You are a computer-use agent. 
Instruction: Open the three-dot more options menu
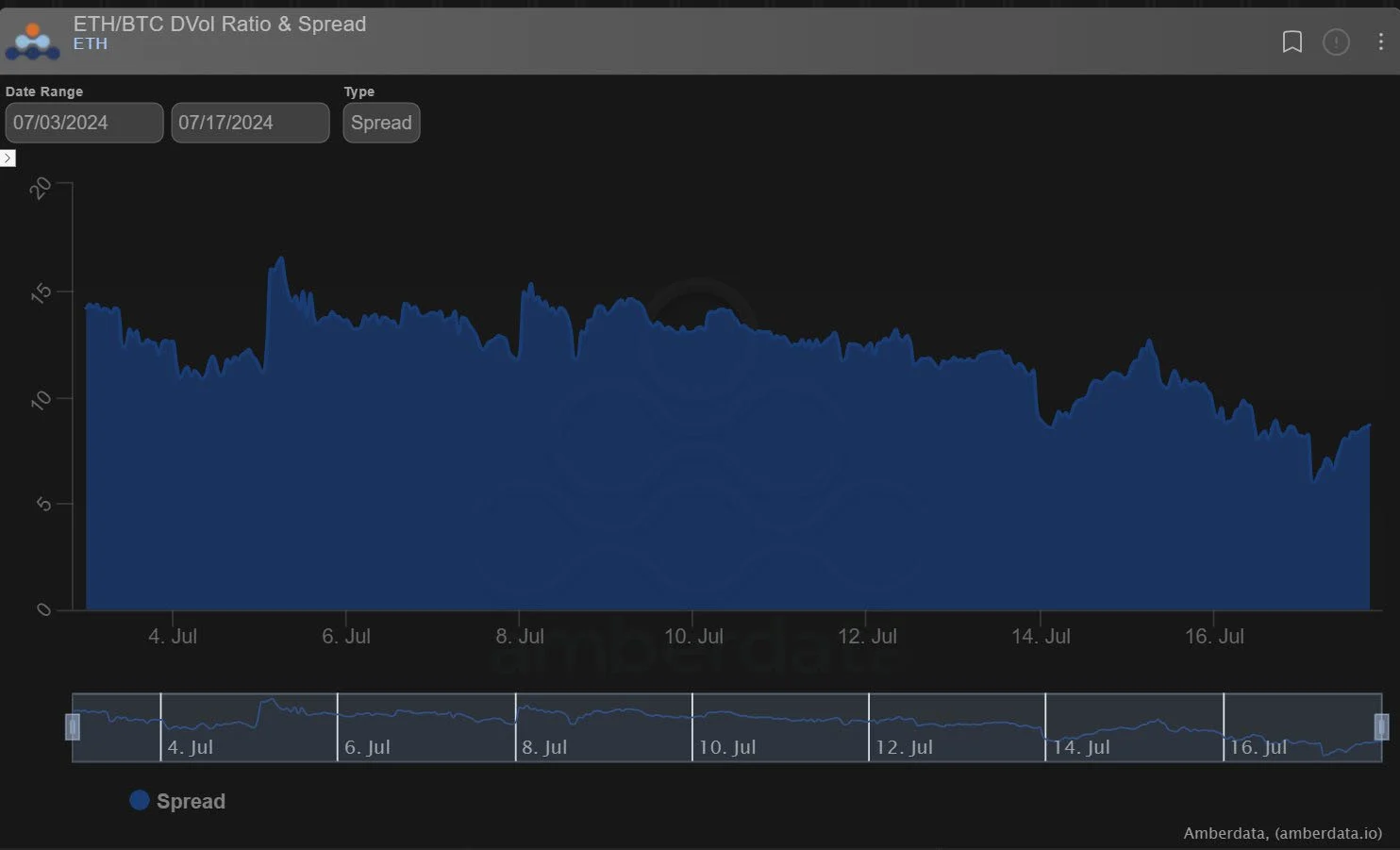pos(1380,42)
